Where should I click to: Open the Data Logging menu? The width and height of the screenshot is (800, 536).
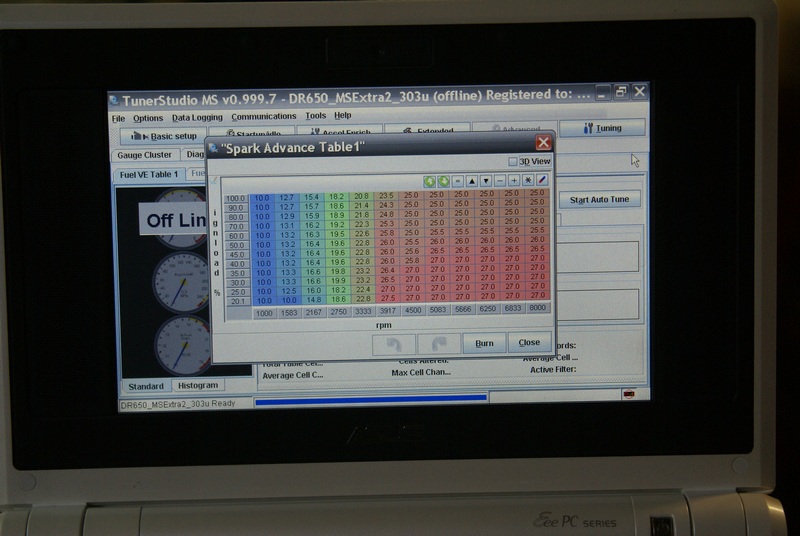coord(197,117)
